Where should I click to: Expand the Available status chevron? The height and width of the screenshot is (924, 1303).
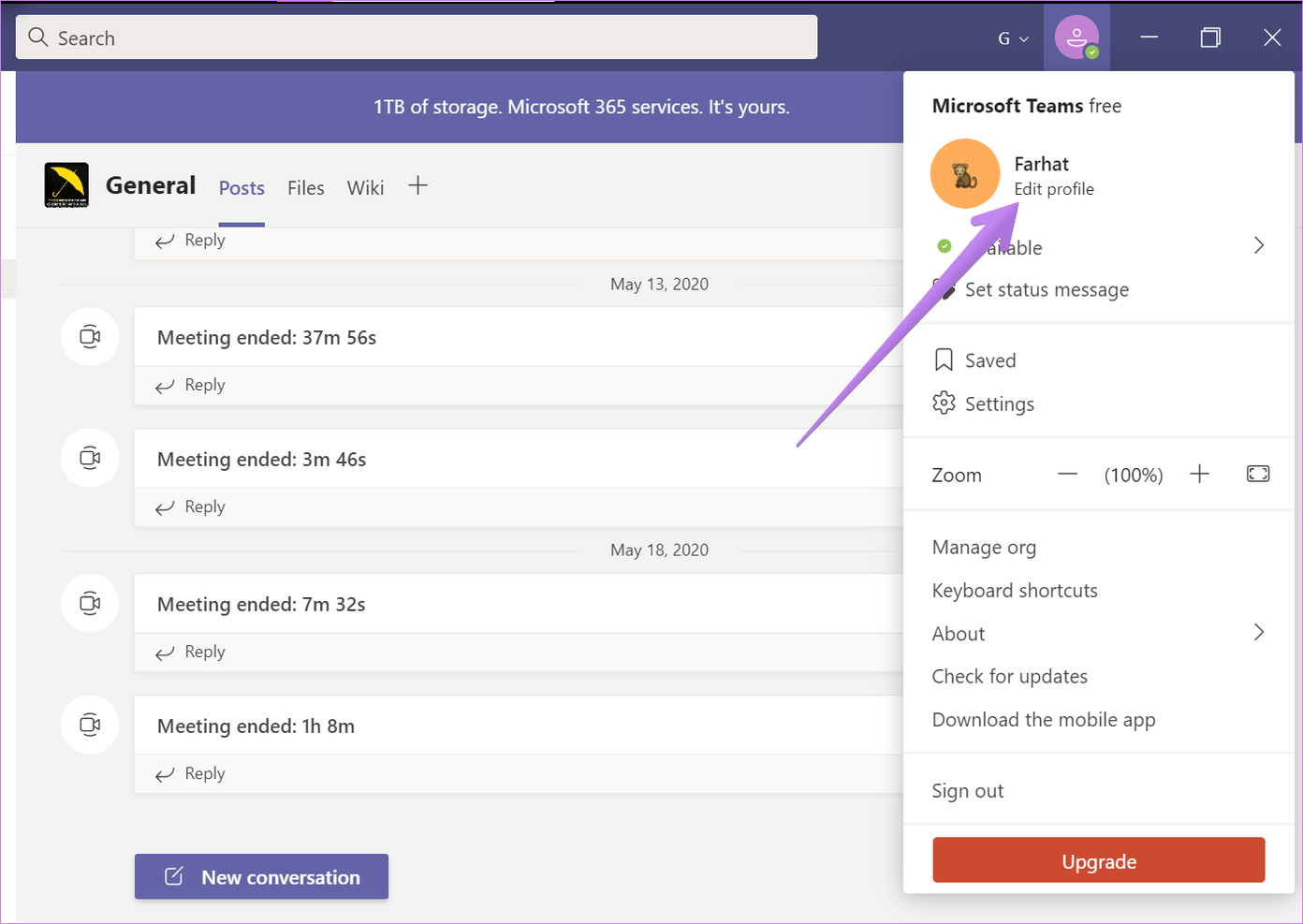(1259, 245)
